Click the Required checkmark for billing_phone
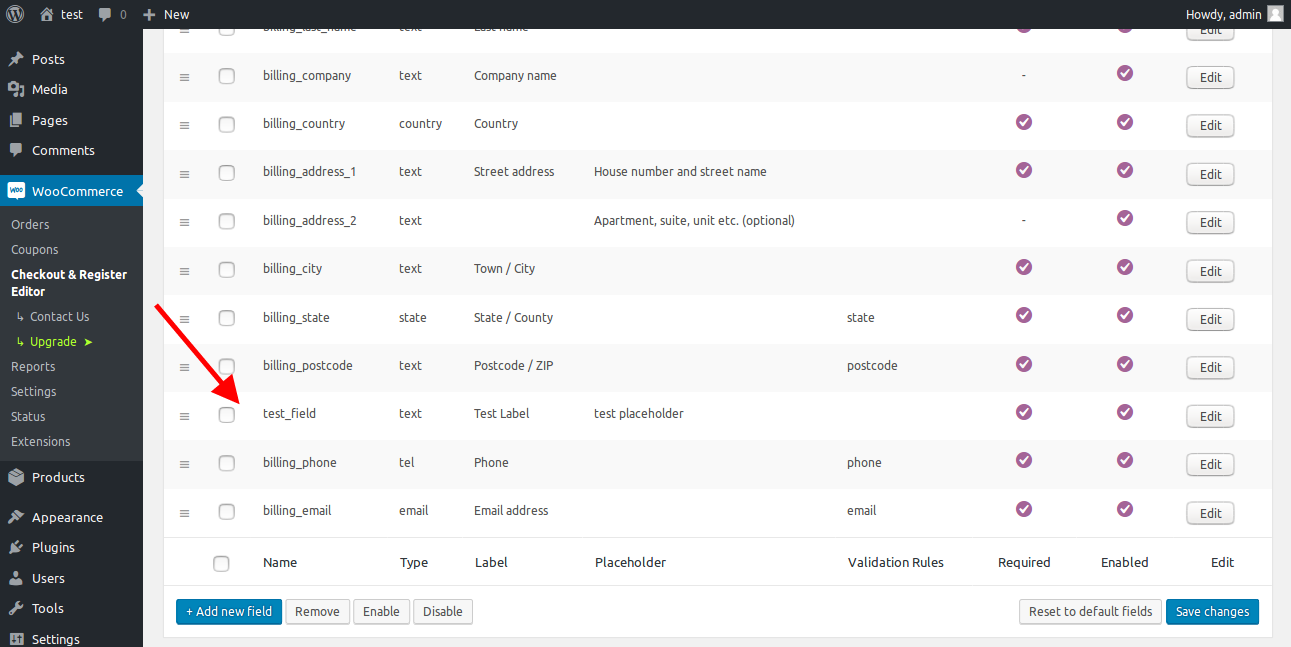The height and width of the screenshot is (647, 1291). (1023, 460)
